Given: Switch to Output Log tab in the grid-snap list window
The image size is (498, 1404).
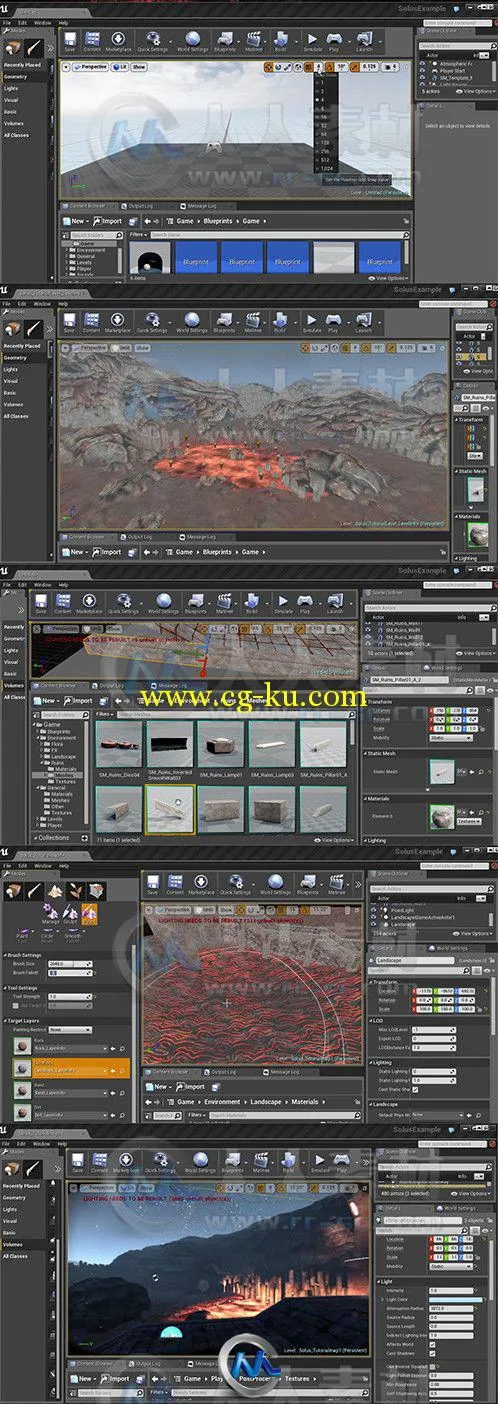Looking at the screenshot, I should (141, 205).
